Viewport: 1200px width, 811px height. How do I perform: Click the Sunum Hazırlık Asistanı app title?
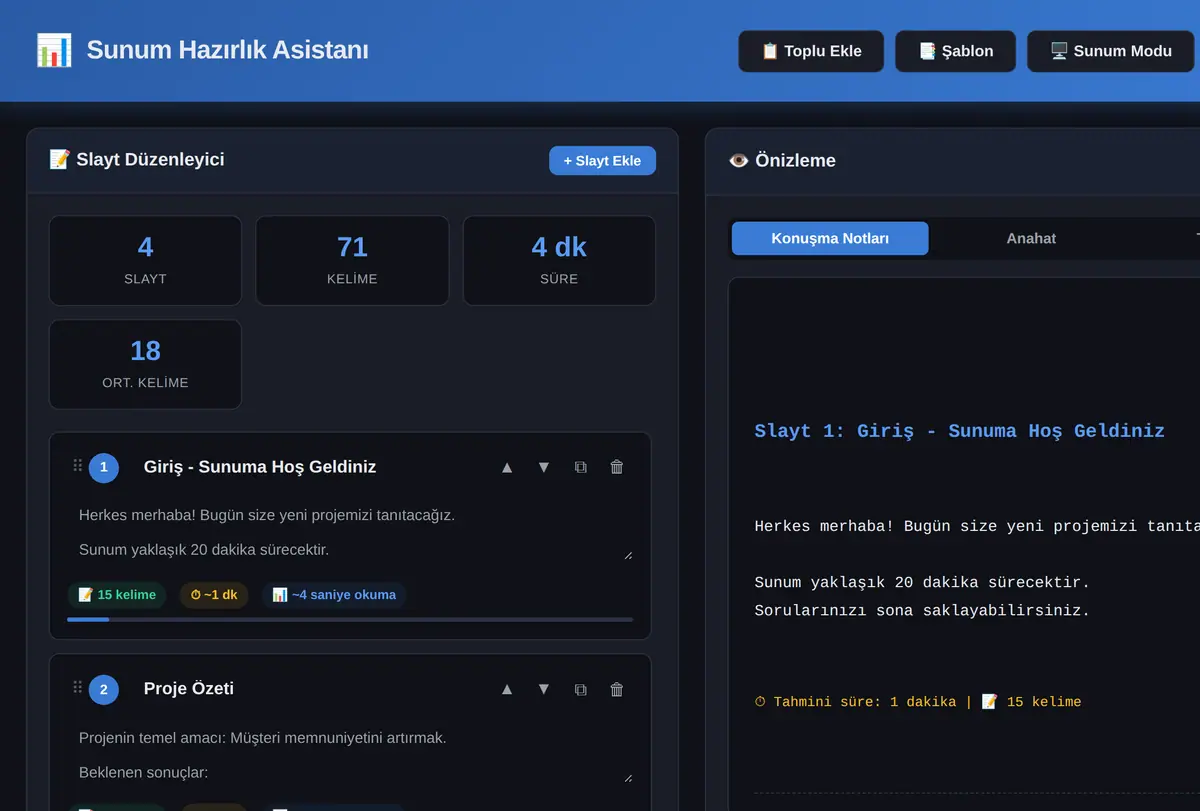point(228,50)
